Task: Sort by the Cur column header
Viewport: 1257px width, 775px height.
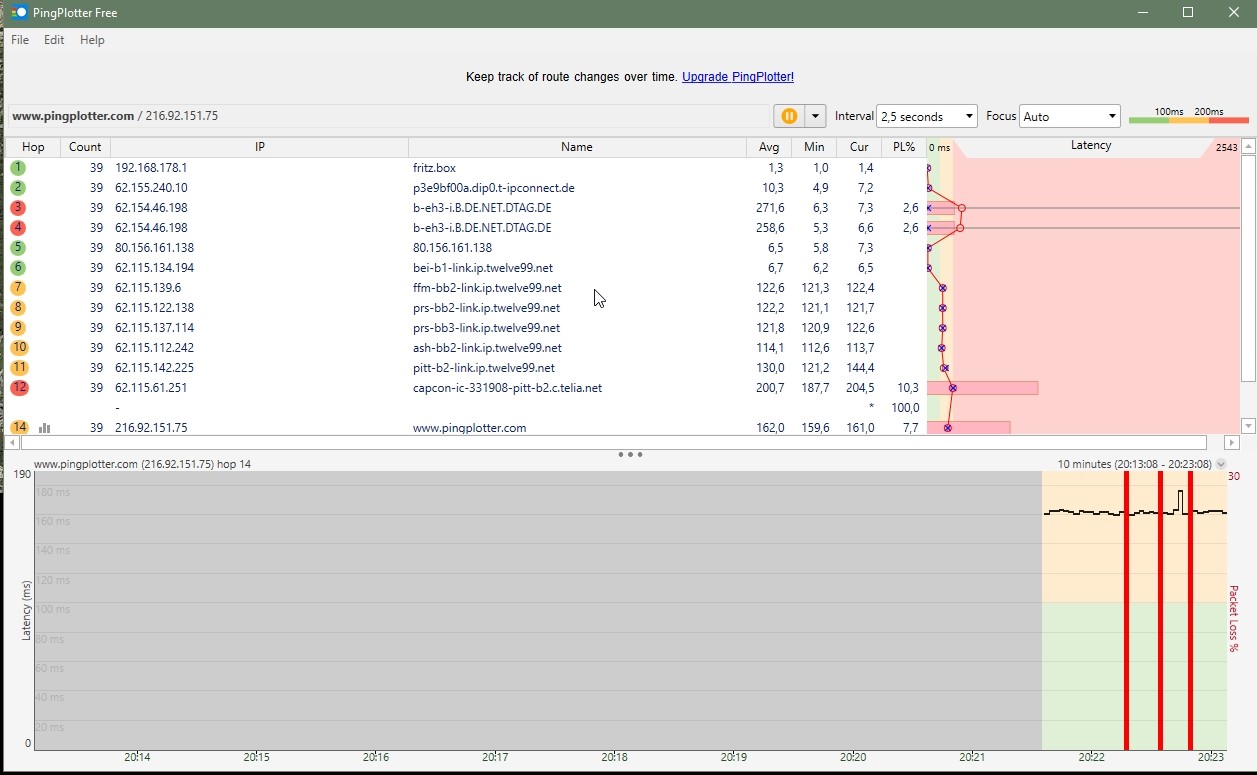Action: pyautogui.click(x=859, y=147)
